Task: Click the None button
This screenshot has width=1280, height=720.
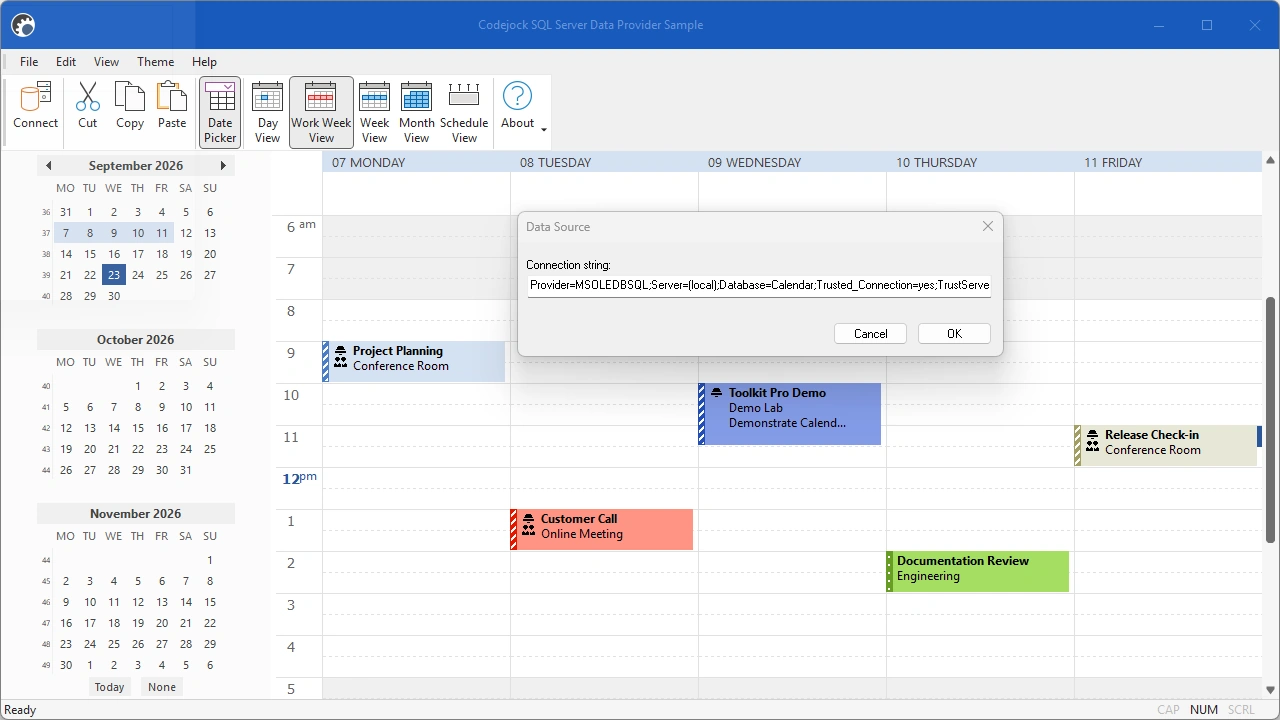Action: click(162, 687)
